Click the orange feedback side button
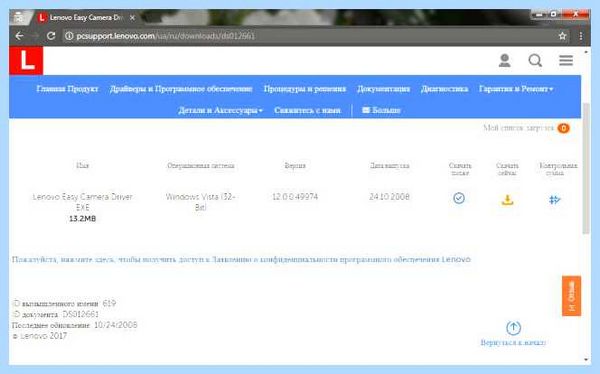 (x=571, y=296)
